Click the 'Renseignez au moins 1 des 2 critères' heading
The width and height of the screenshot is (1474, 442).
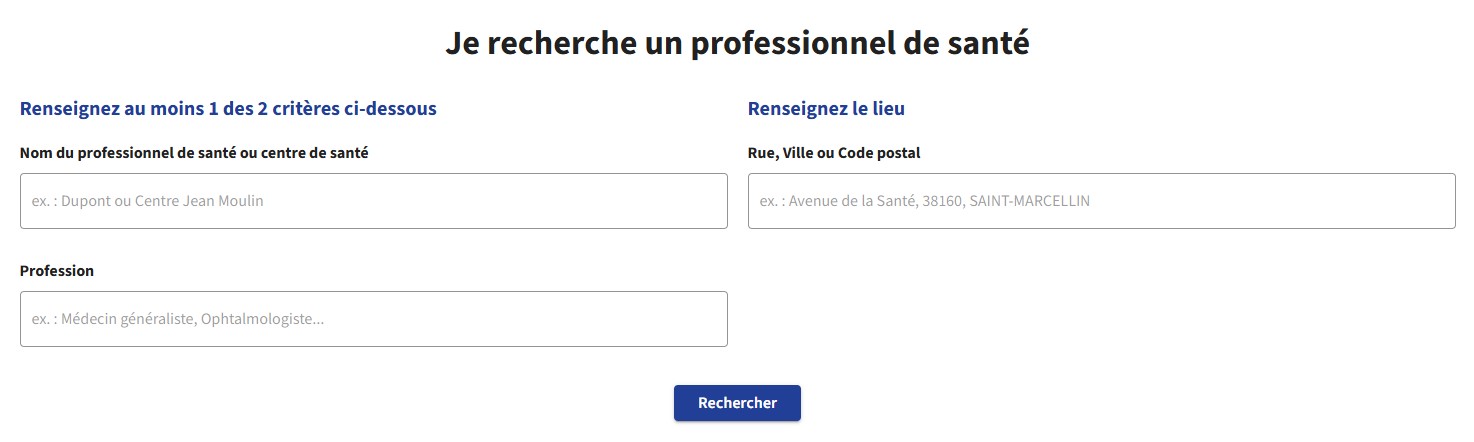(228, 109)
